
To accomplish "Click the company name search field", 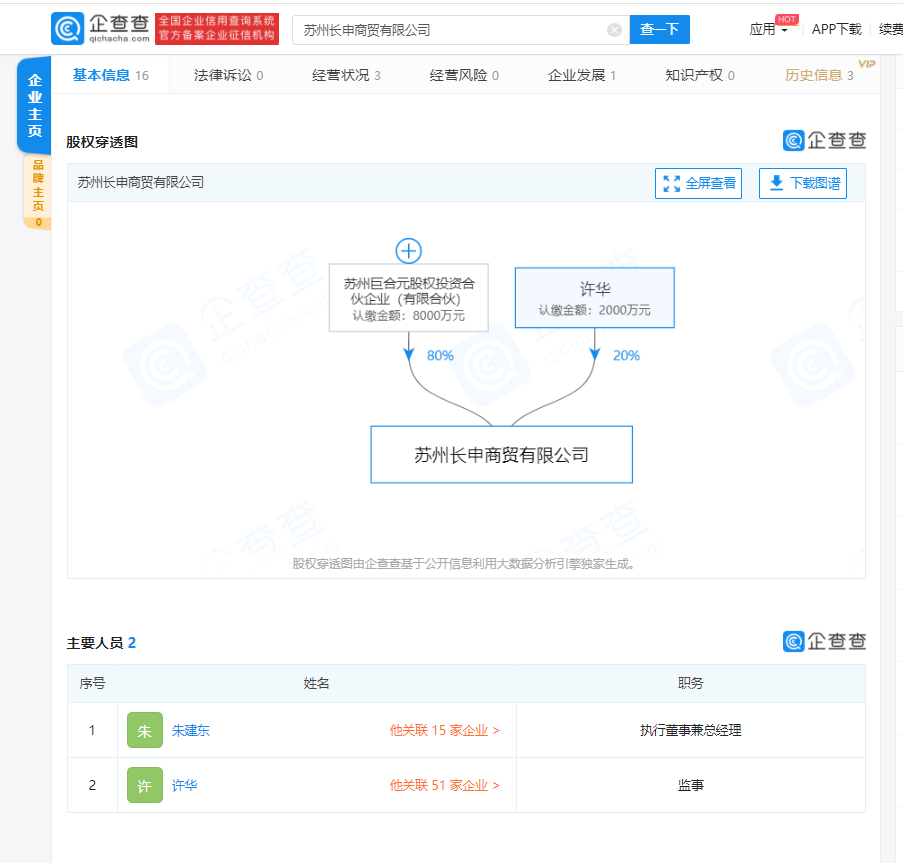I will pos(450,30).
